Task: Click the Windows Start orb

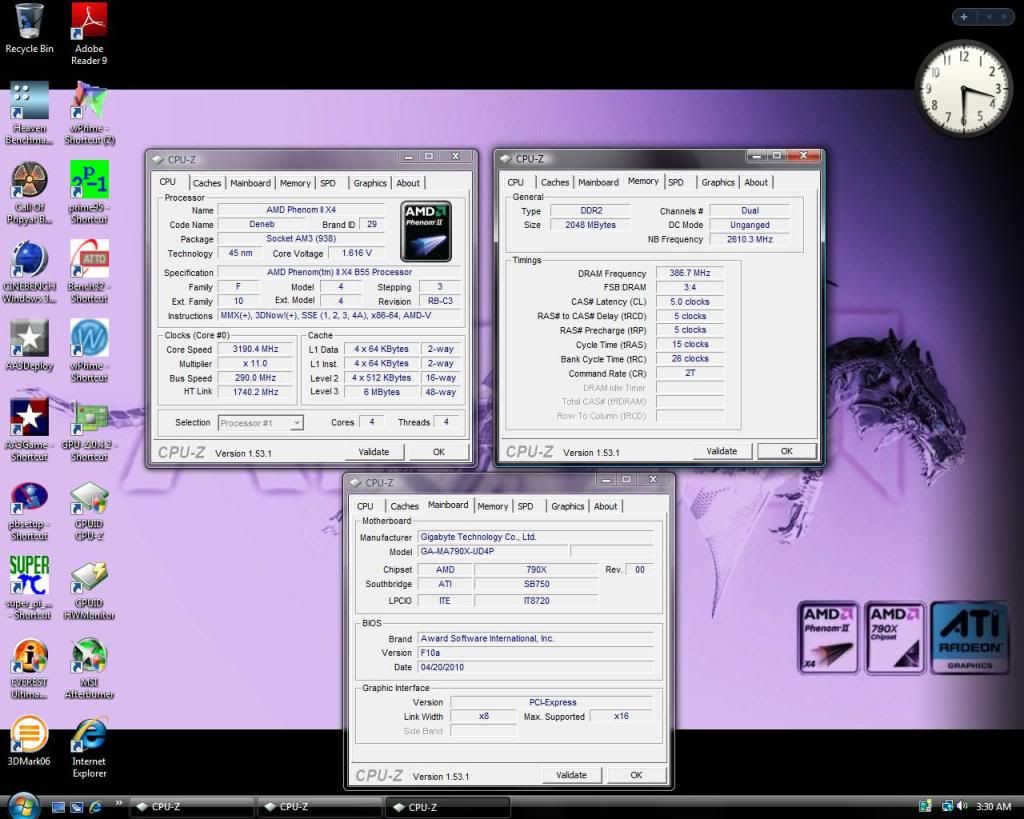Action: point(22,806)
